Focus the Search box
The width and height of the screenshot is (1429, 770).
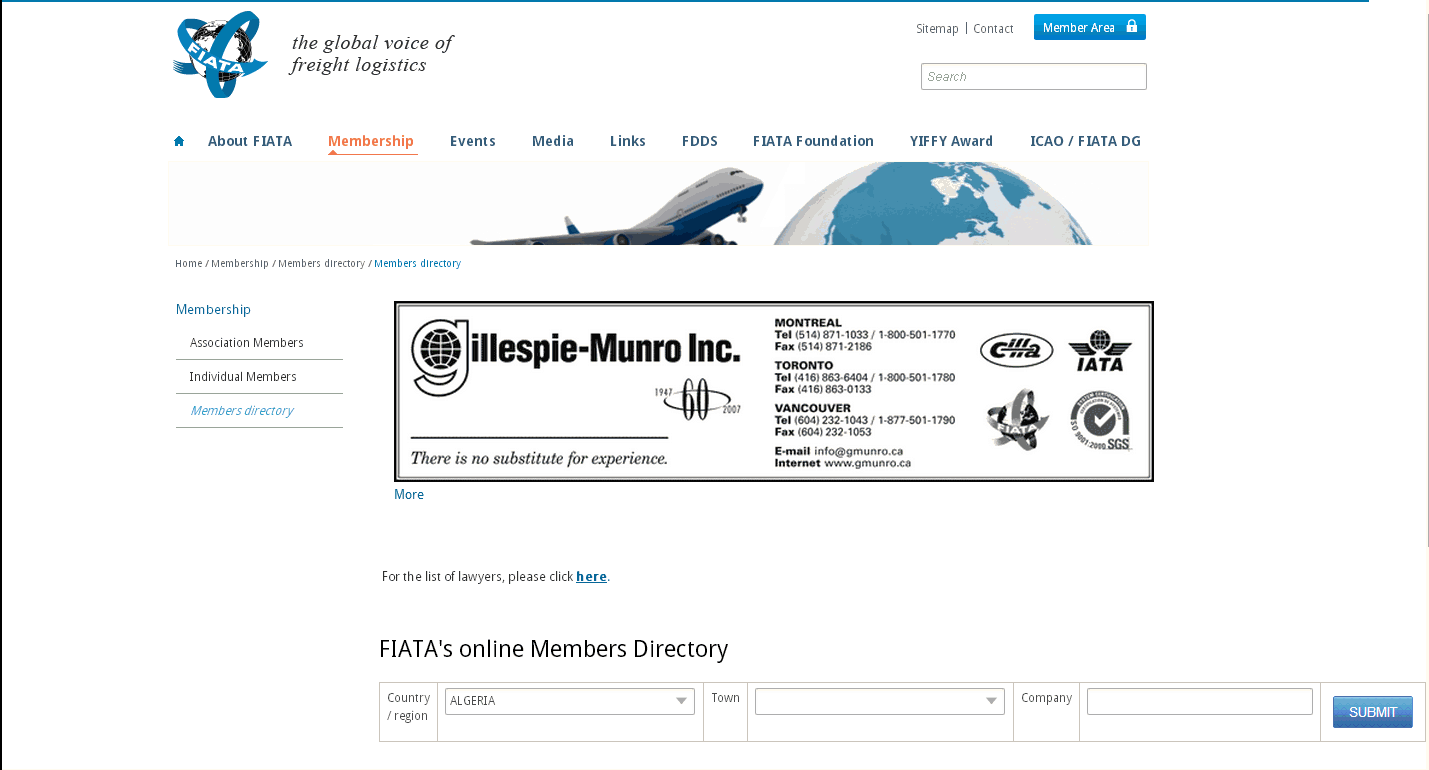pyautogui.click(x=1034, y=76)
